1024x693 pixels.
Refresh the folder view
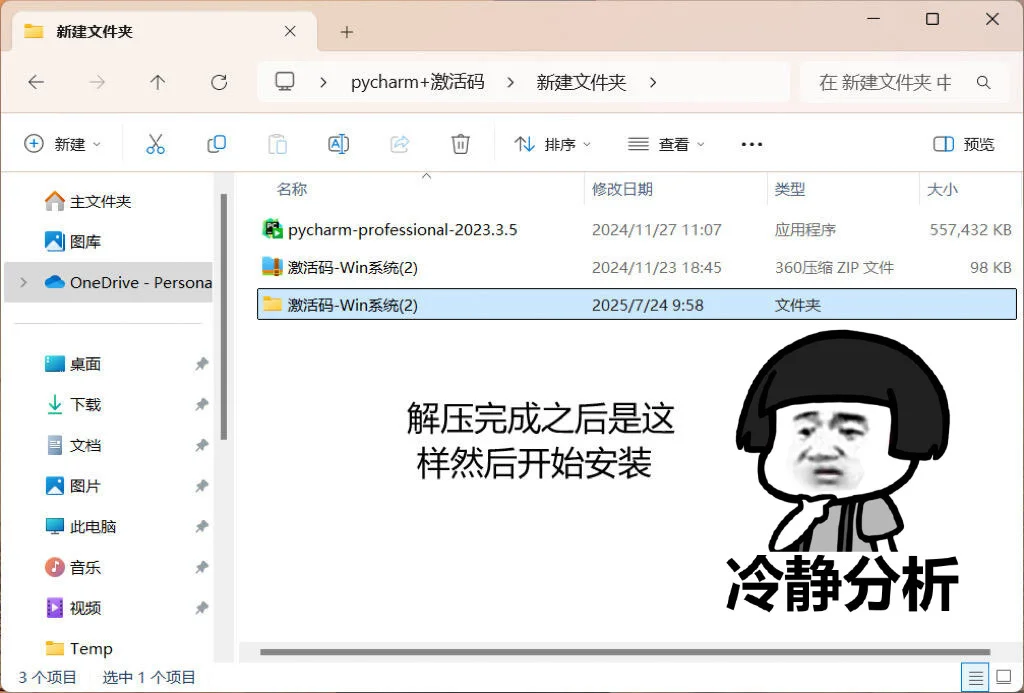click(x=218, y=82)
